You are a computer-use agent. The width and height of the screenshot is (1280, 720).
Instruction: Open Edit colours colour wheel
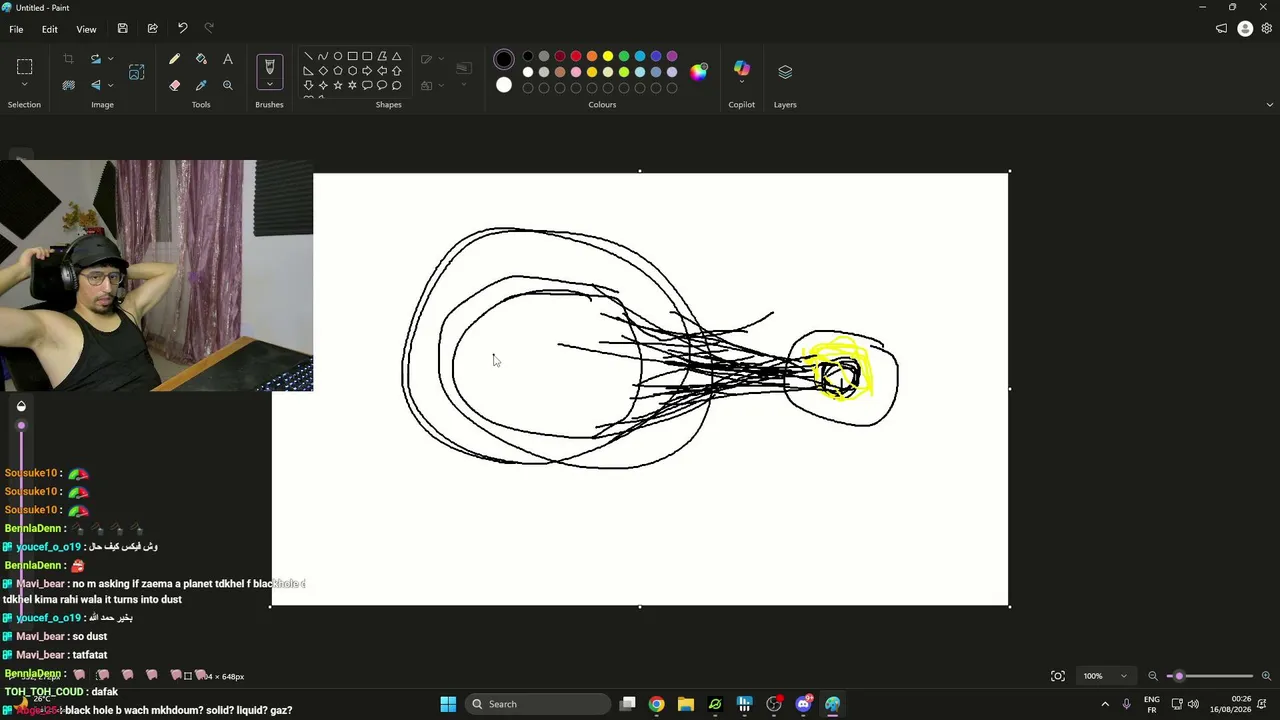click(x=699, y=71)
